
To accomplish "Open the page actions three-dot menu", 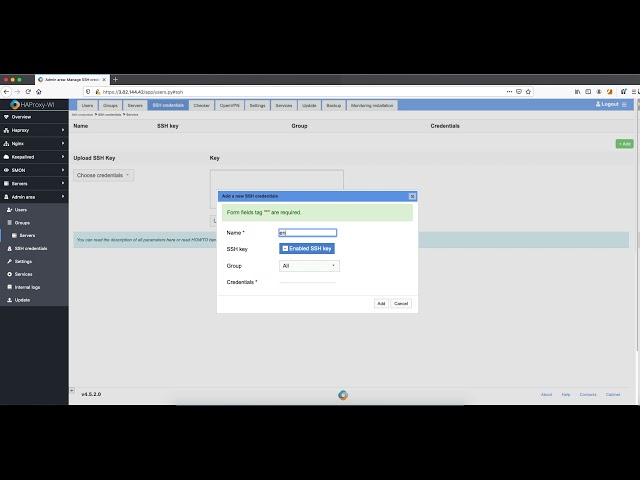I will (x=509, y=92).
